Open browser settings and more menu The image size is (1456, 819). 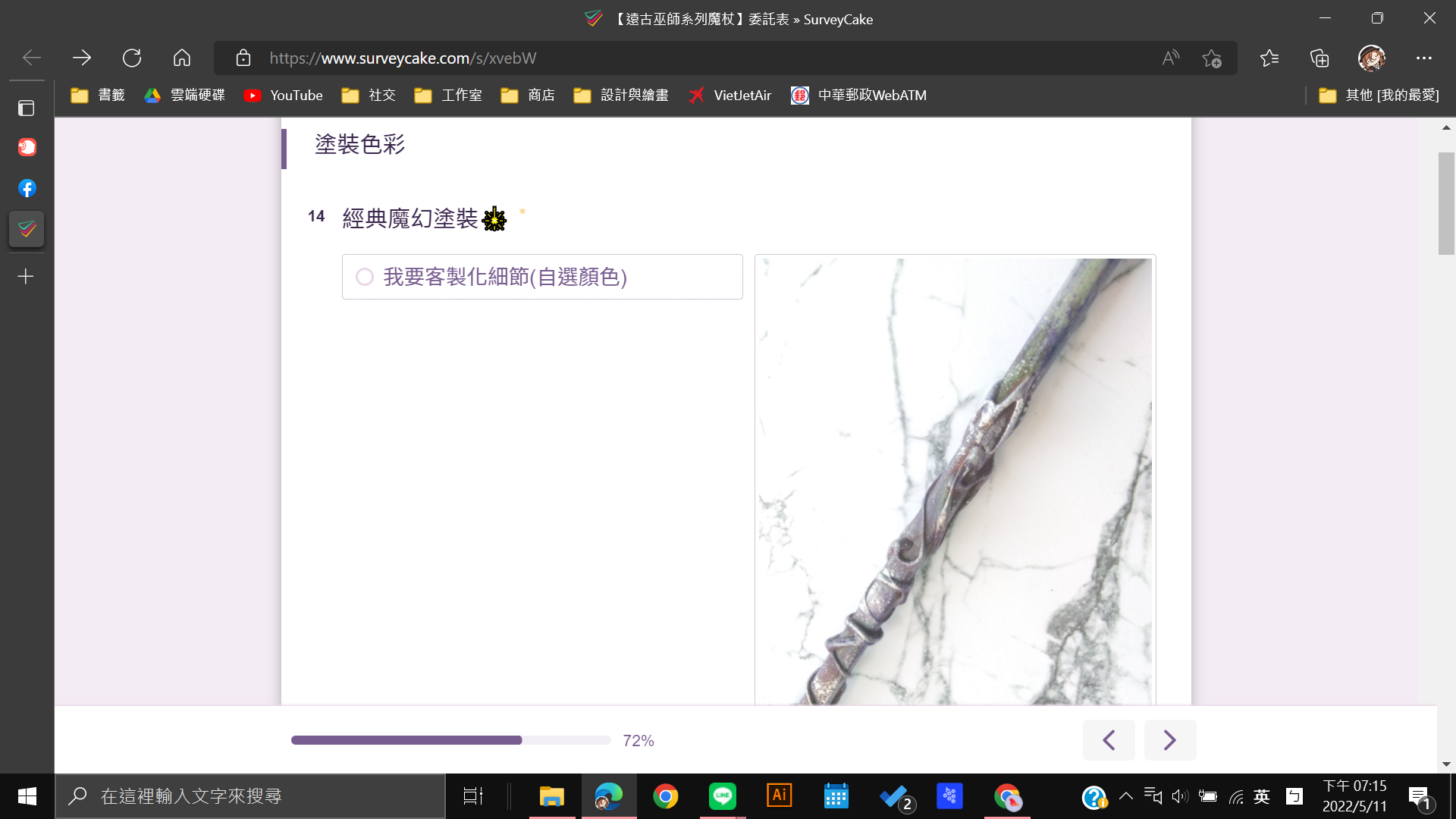1424,58
